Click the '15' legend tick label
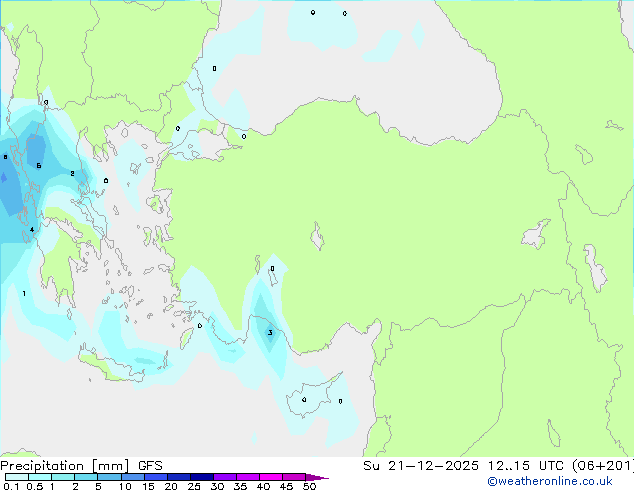Viewport: 634px width, 490px height. click(x=148, y=486)
